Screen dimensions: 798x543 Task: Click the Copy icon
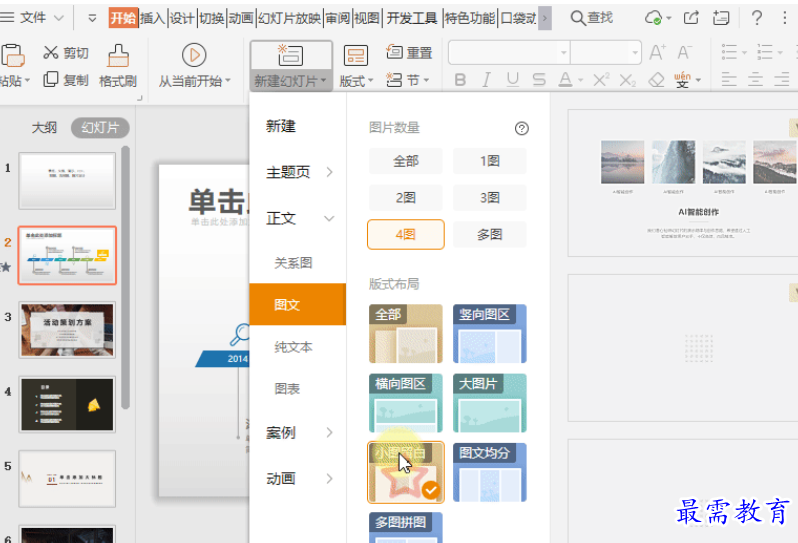(x=51, y=79)
